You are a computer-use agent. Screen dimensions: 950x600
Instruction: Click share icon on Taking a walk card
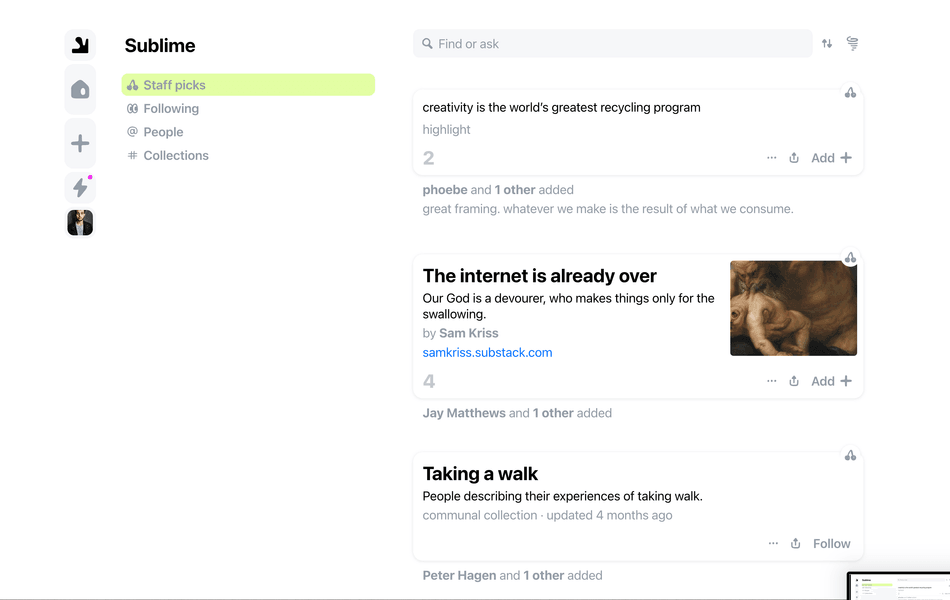[x=795, y=544]
